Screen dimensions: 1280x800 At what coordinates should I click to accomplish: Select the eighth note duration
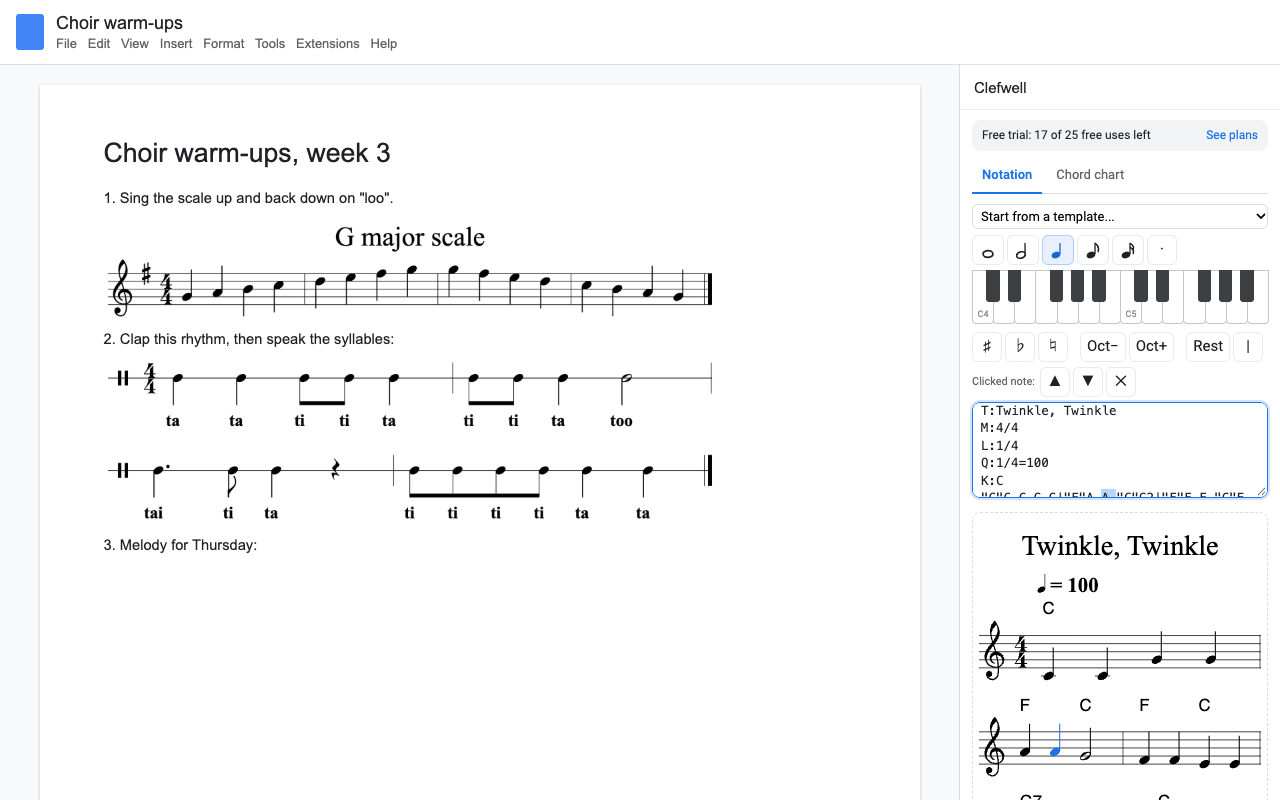[1092, 250]
